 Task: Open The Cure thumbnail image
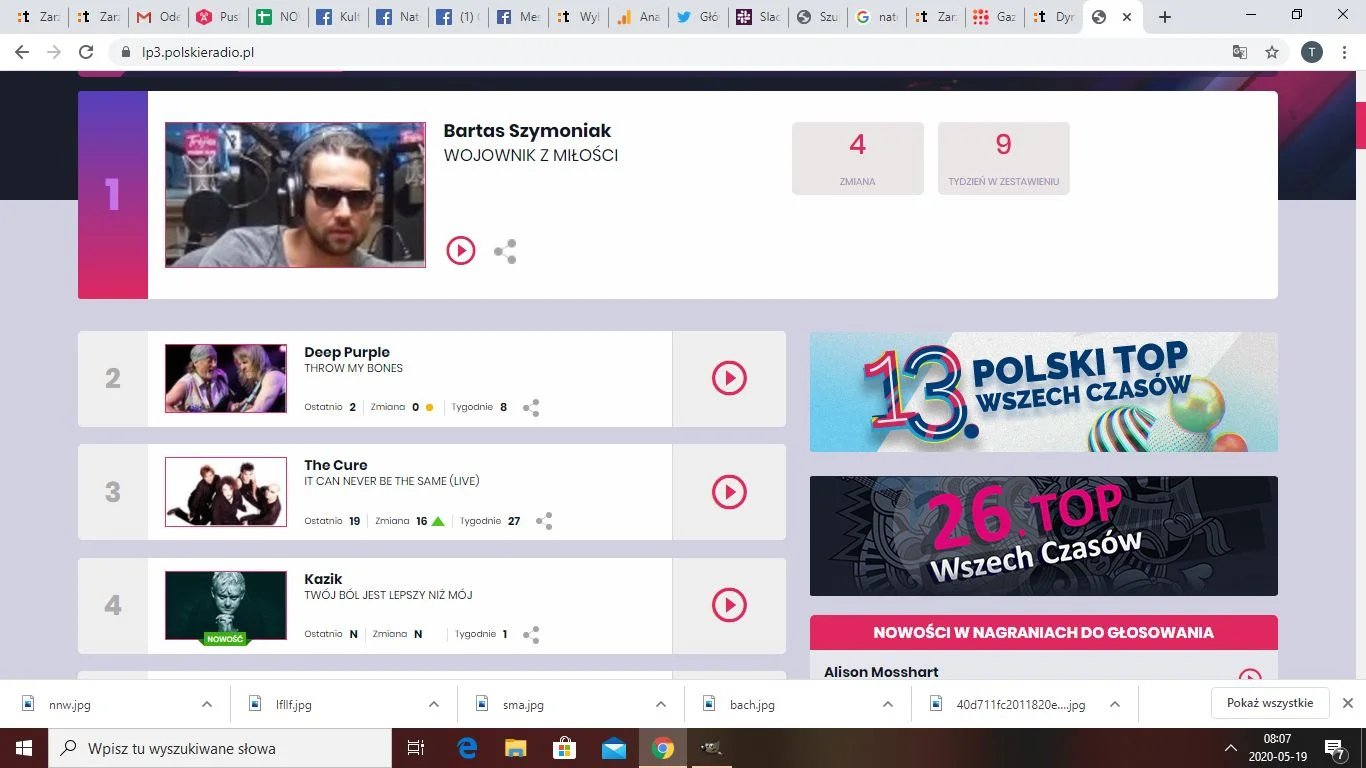tap(226, 492)
